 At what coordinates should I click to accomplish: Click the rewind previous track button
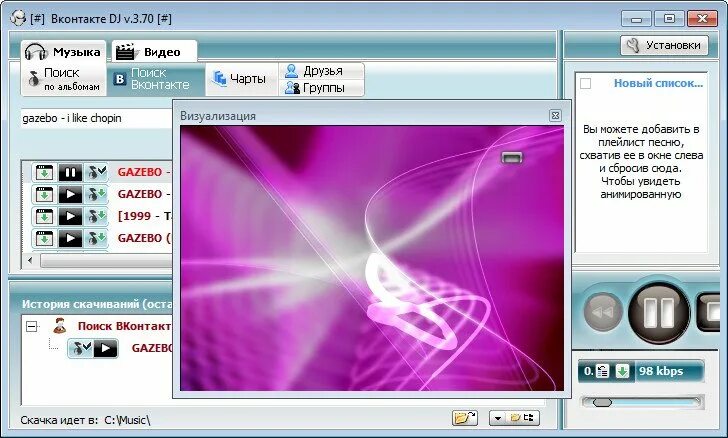click(x=603, y=312)
